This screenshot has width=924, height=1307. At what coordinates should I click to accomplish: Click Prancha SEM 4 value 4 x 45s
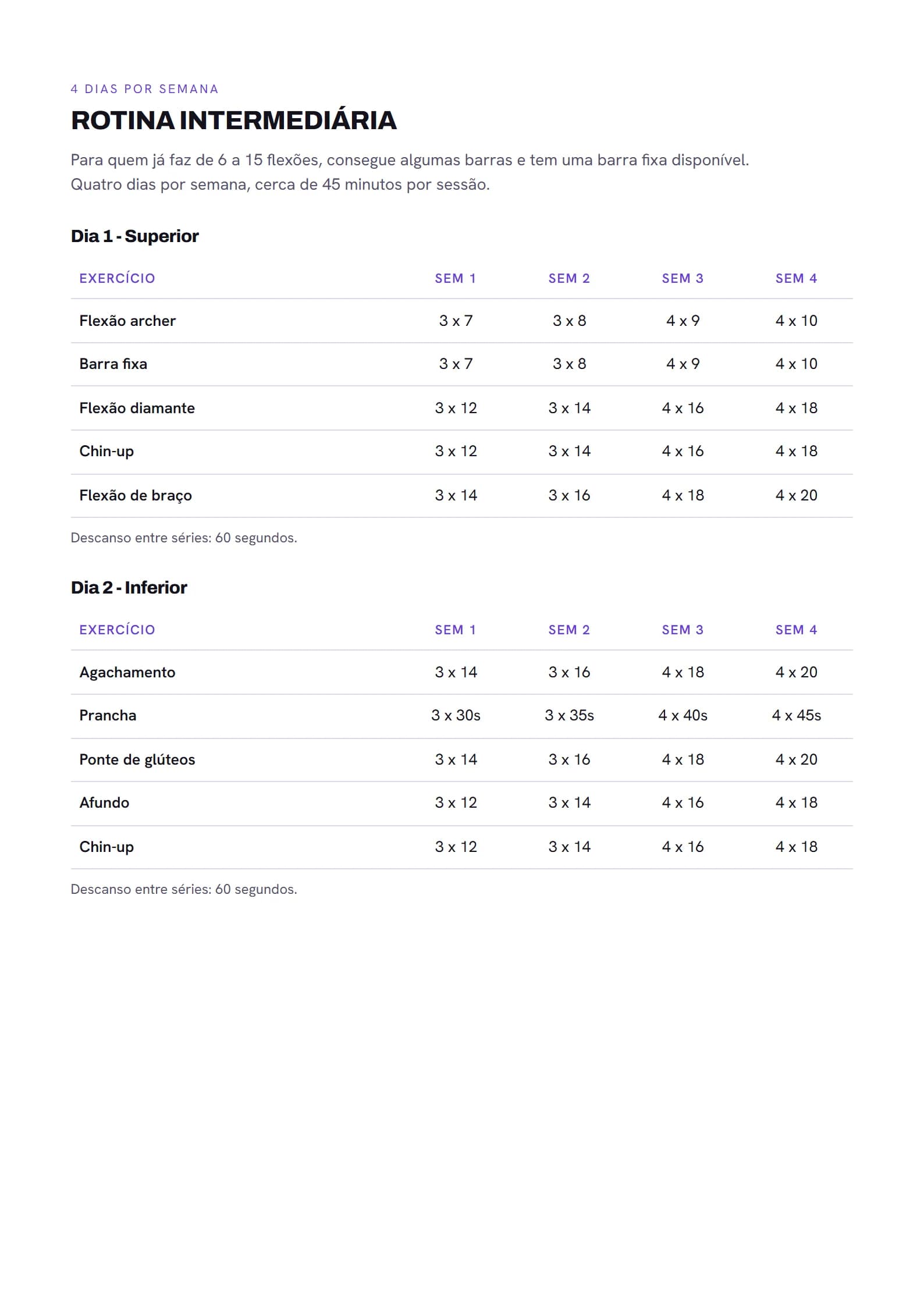[x=796, y=715]
